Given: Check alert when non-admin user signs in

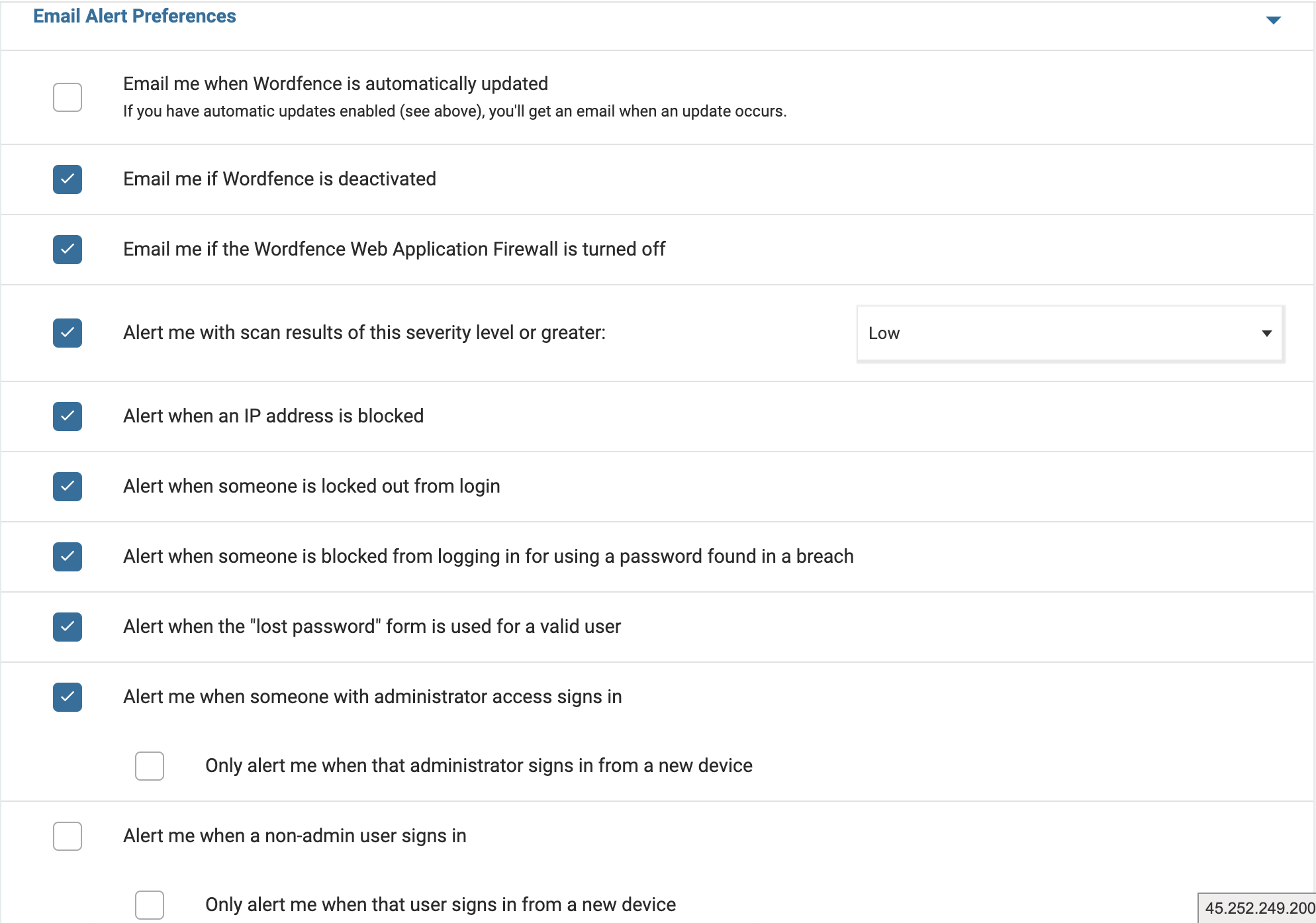Looking at the screenshot, I should (x=68, y=836).
